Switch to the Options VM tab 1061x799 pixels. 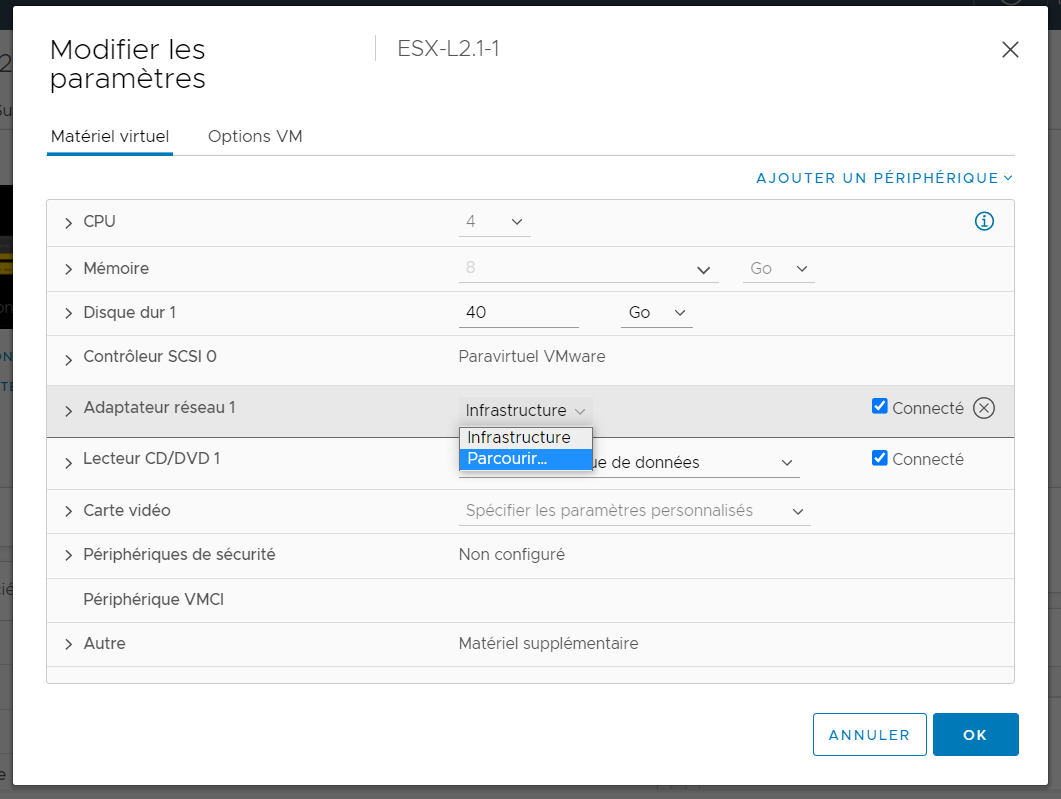[x=254, y=137]
